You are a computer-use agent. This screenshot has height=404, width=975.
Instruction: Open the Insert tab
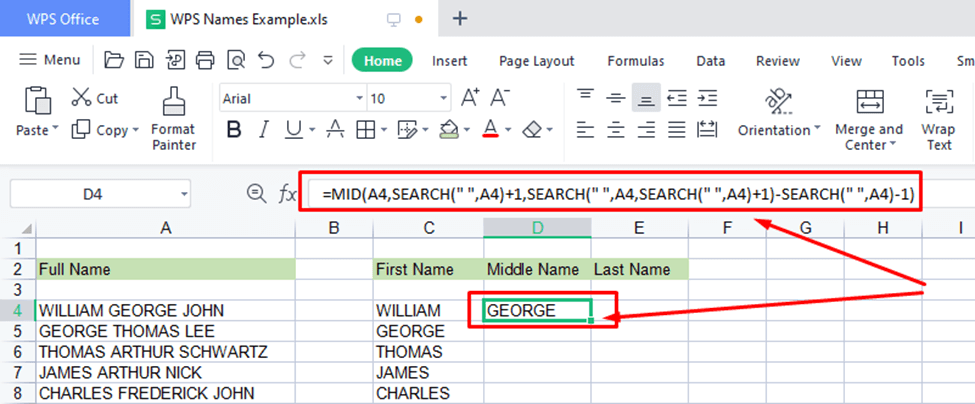click(x=450, y=61)
